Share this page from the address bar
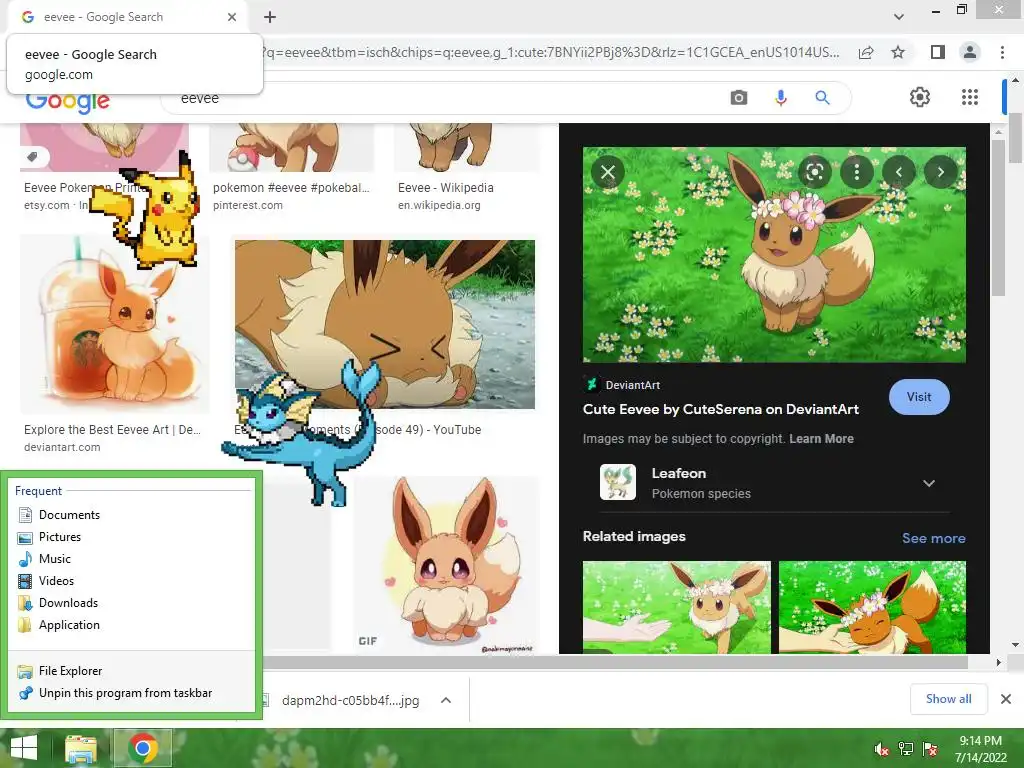1024x768 pixels. tap(866, 52)
